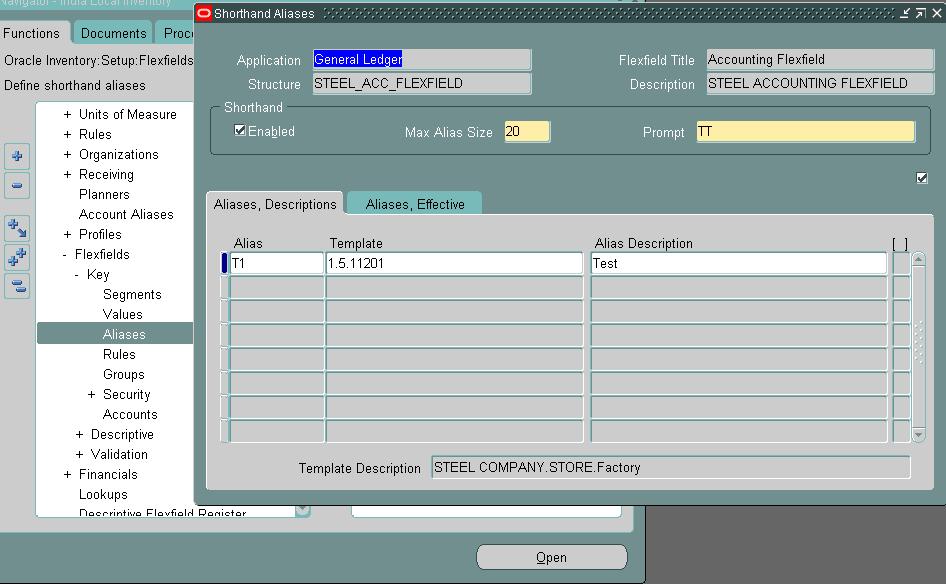Click the collapse node icon in left toolbar
This screenshot has width=946, height=584.
coord(16,186)
